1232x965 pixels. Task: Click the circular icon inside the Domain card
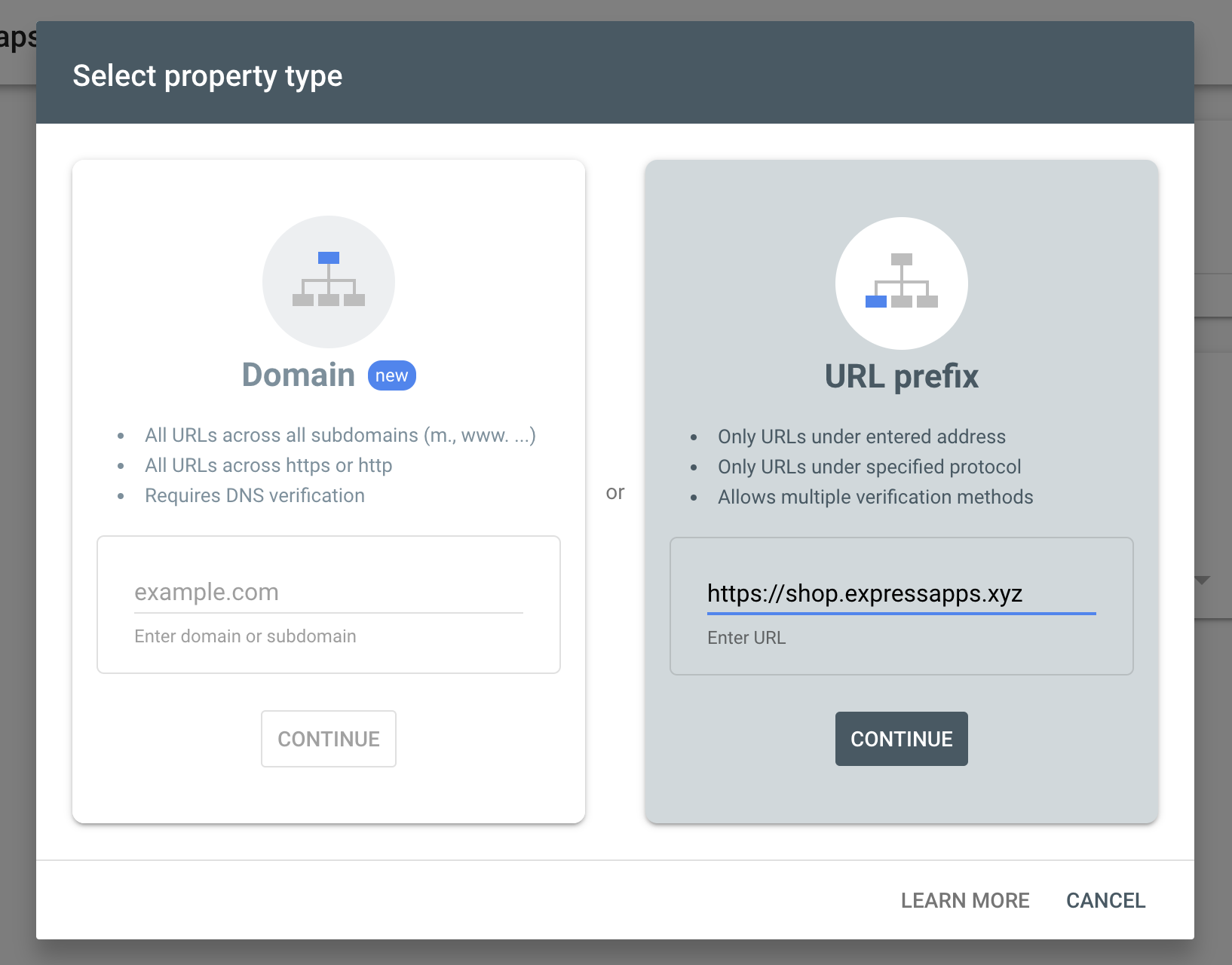[x=327, y=281]
